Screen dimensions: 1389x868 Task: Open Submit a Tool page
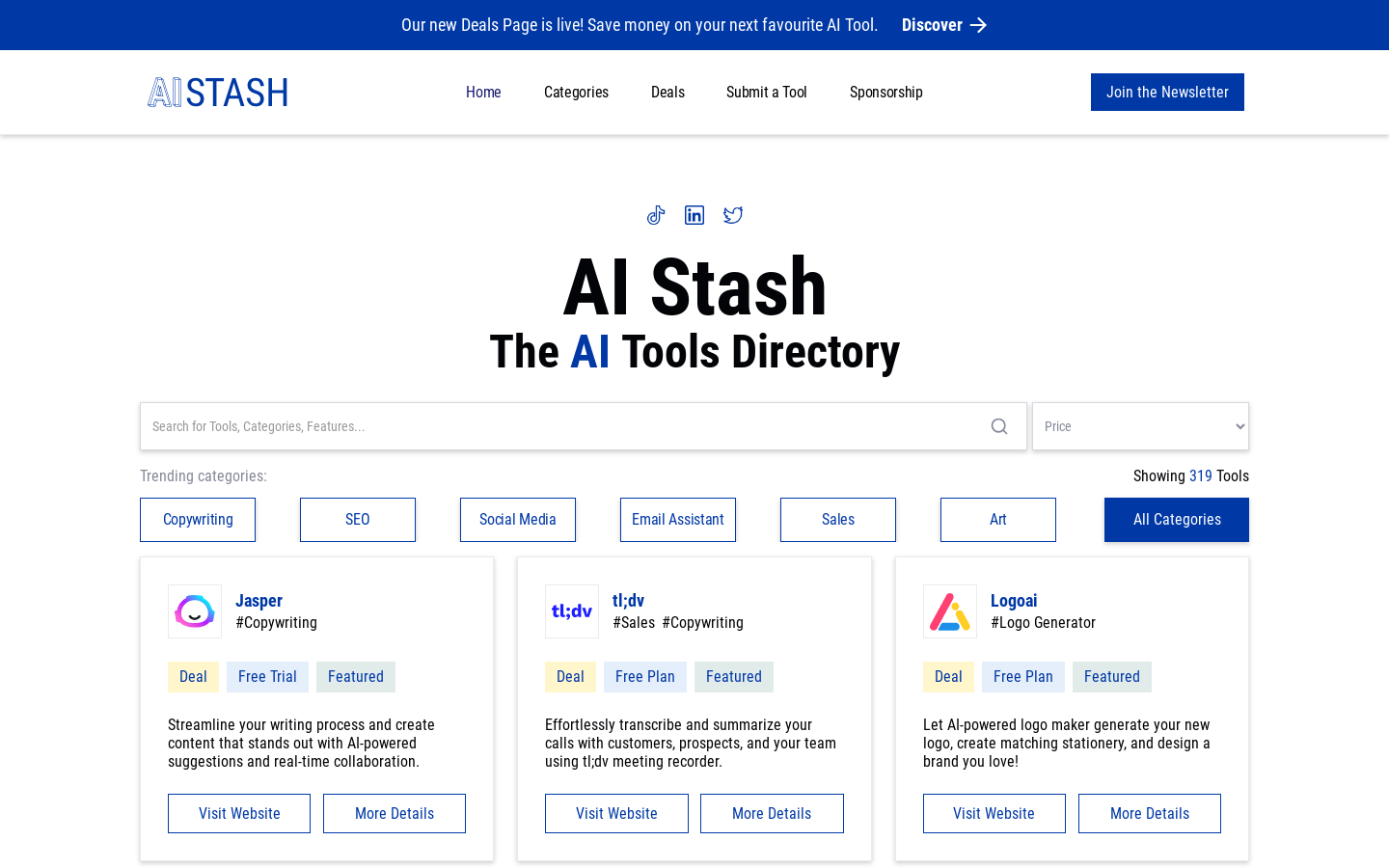767,93
